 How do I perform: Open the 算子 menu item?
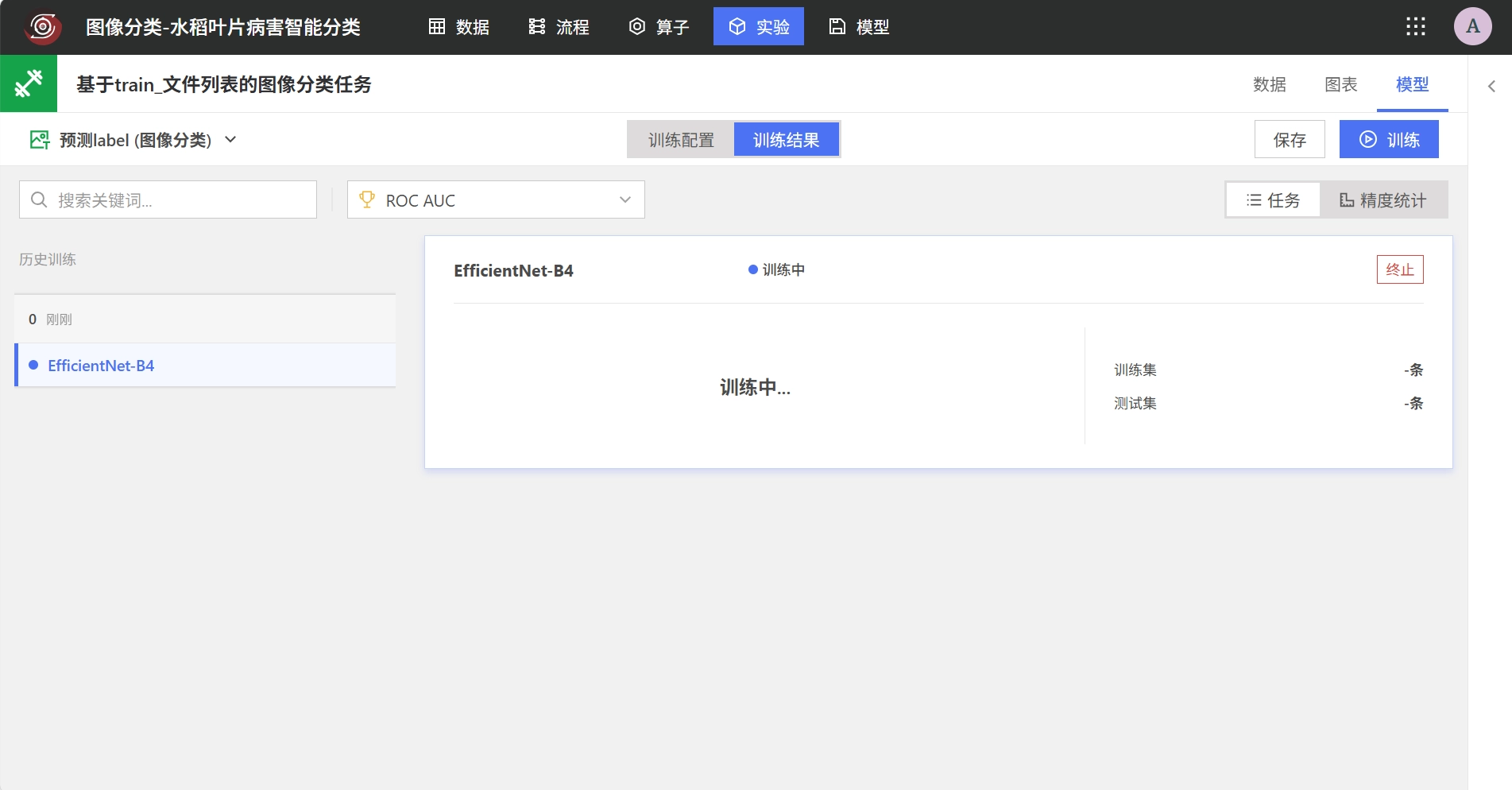point(659,26)
